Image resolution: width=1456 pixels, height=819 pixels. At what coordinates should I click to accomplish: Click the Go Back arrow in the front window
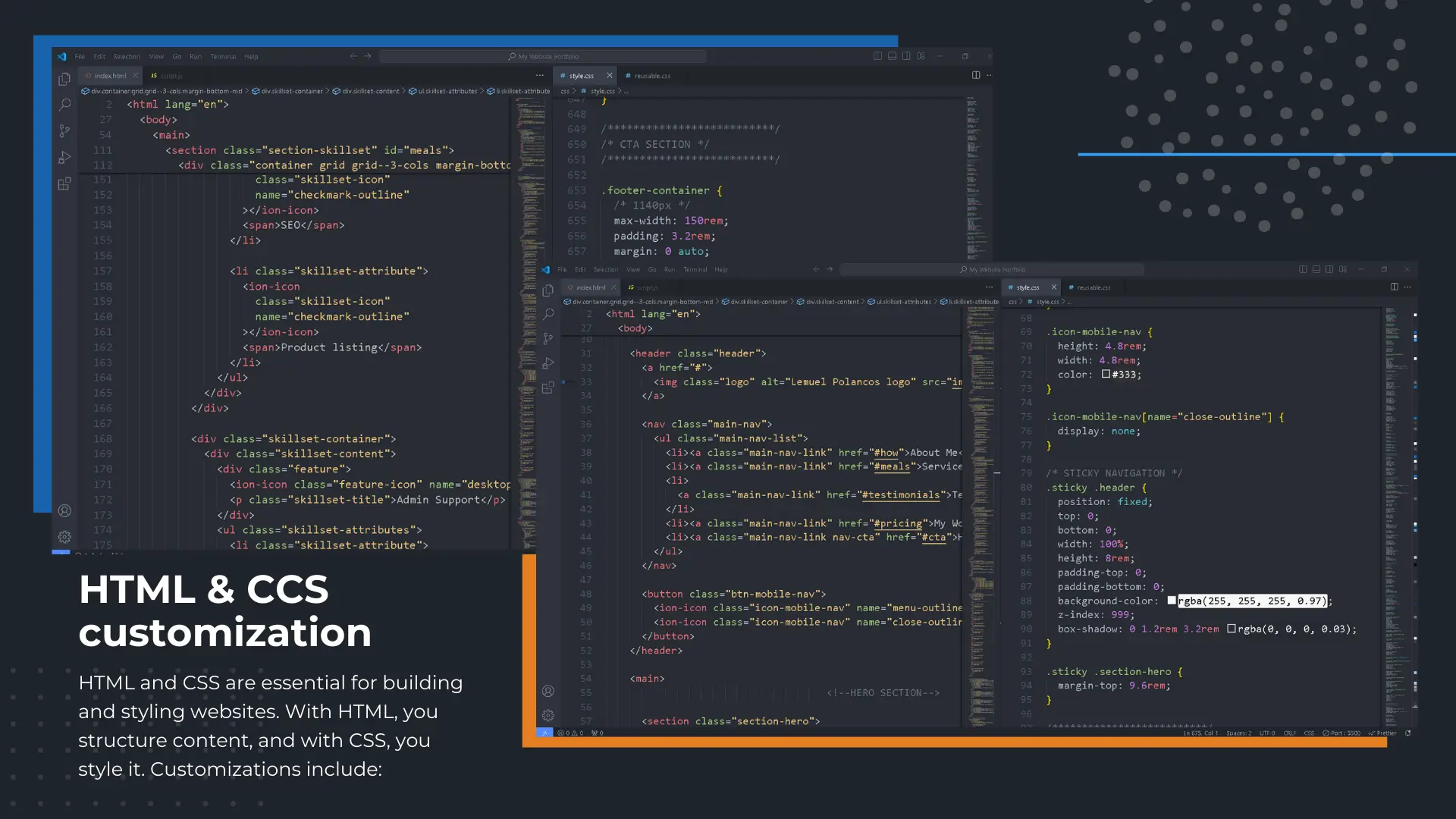(x=816, y=269)
